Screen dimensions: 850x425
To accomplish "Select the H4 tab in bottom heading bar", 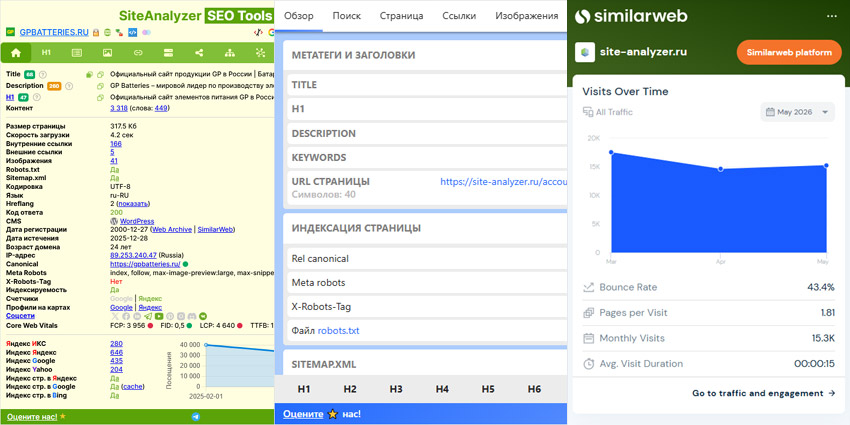I will pyautogui.click(x=442, y=389).
